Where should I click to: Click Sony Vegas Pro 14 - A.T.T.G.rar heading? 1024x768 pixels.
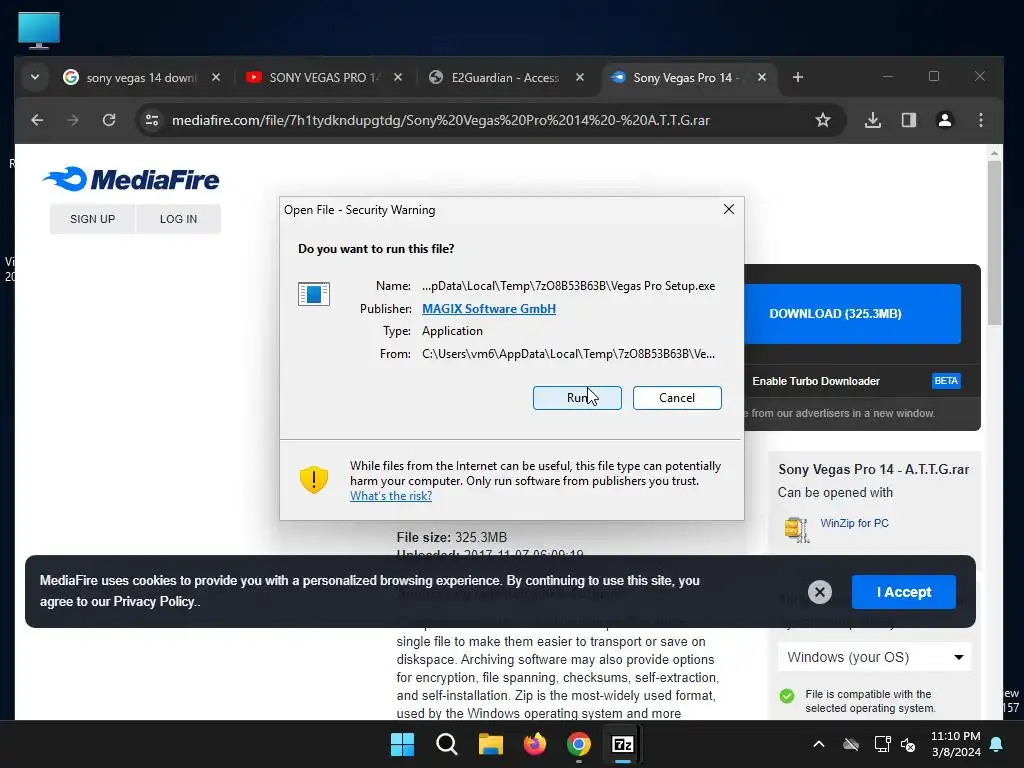[873, 469]
